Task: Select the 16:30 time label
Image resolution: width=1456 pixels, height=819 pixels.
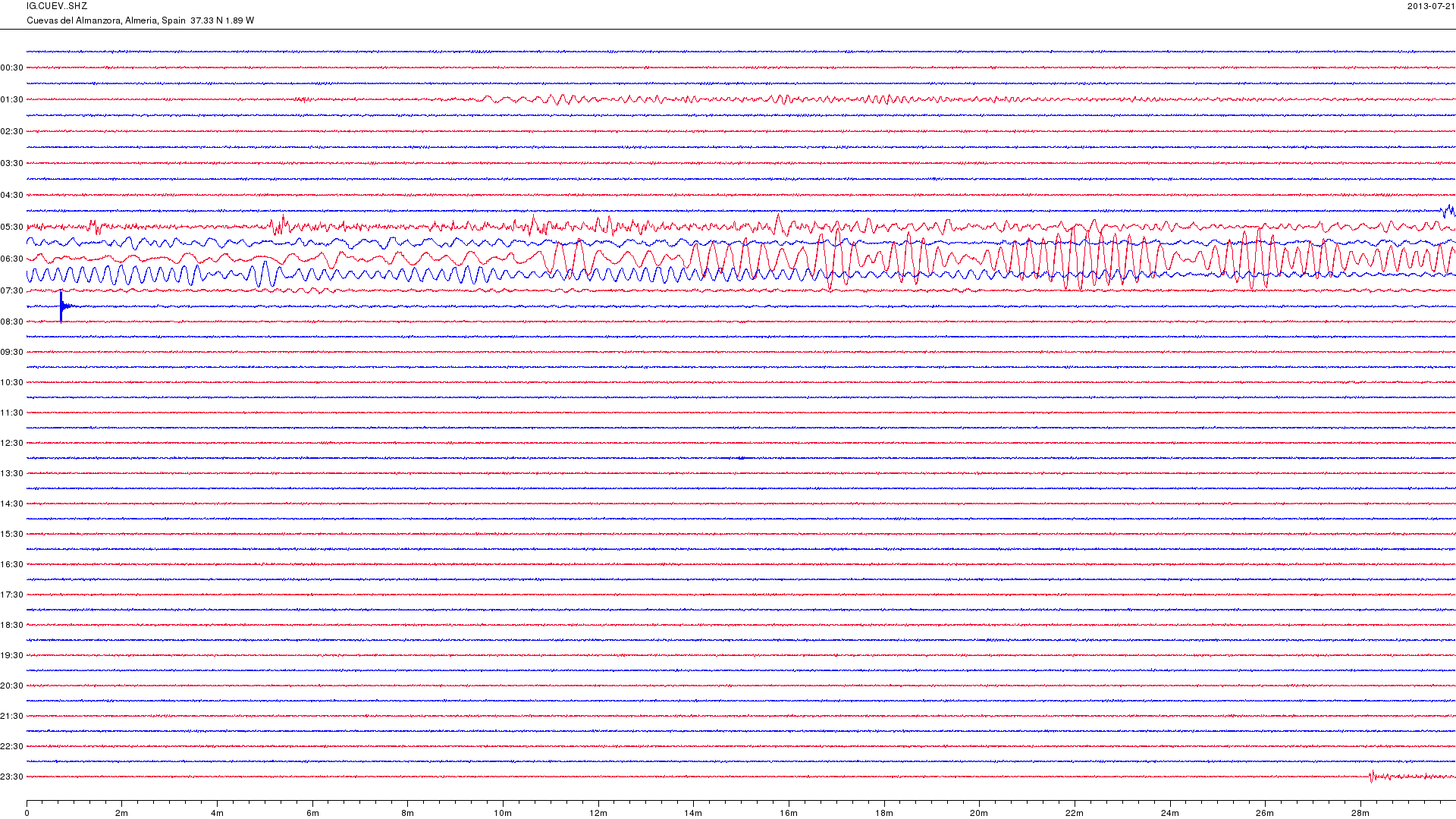Action: [12, 564]
